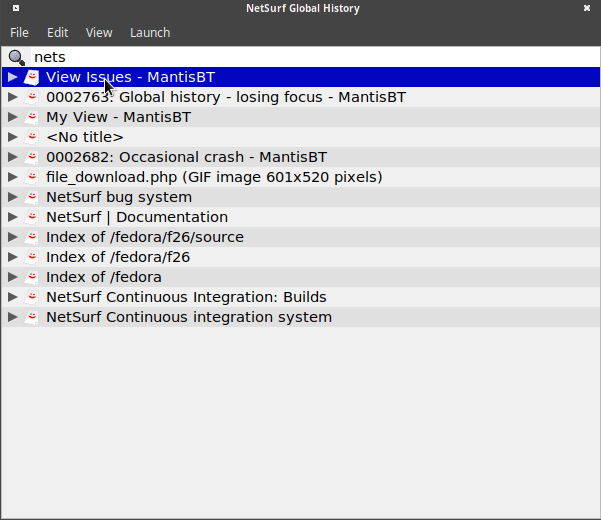
Task: Expand the 0002682: Occasional crash entry
Action: tap(12, 157)
